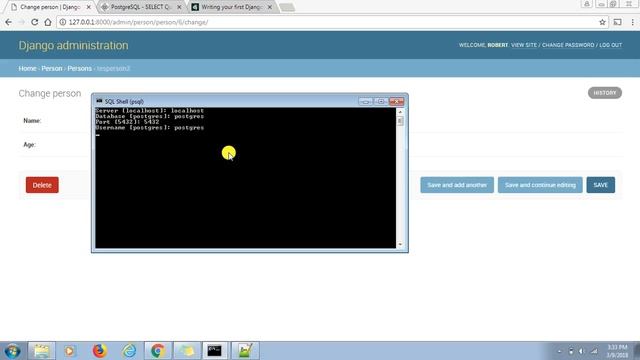Open Firefox from taskbar
Screen dimensions: 640x360
99,351
